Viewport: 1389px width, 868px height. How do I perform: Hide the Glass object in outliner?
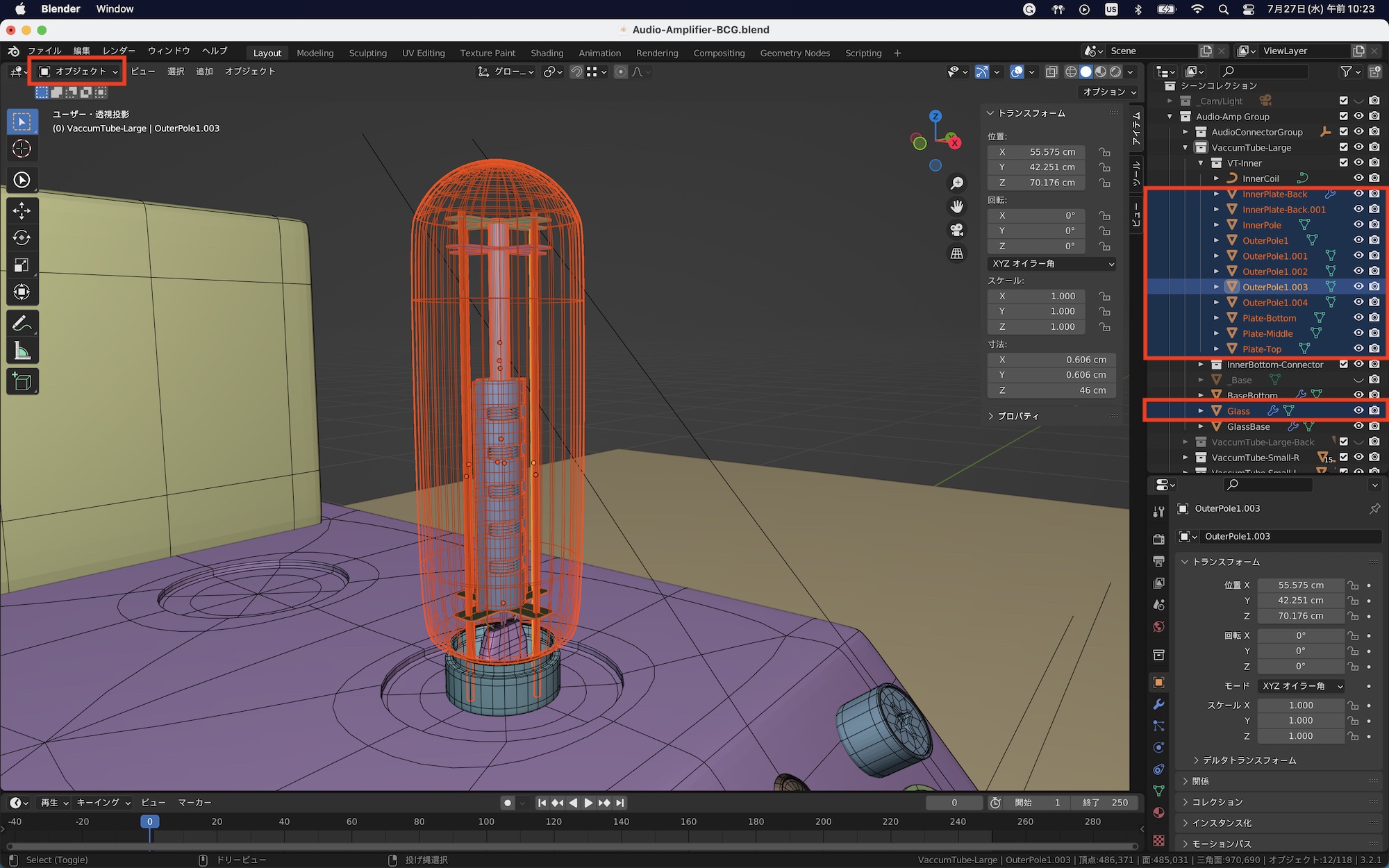pos(1358,410)
